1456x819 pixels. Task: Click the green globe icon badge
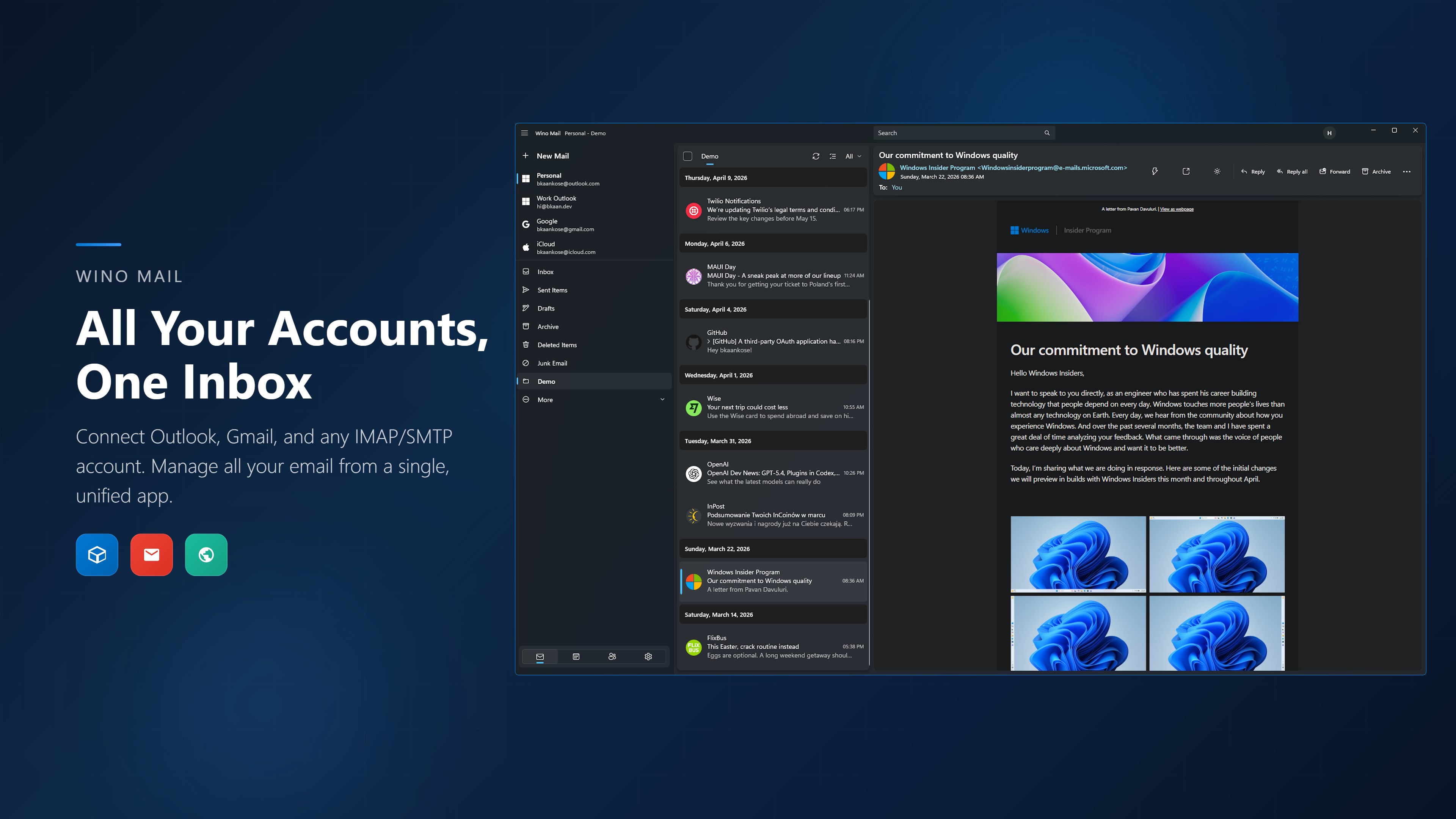(206, 555)
